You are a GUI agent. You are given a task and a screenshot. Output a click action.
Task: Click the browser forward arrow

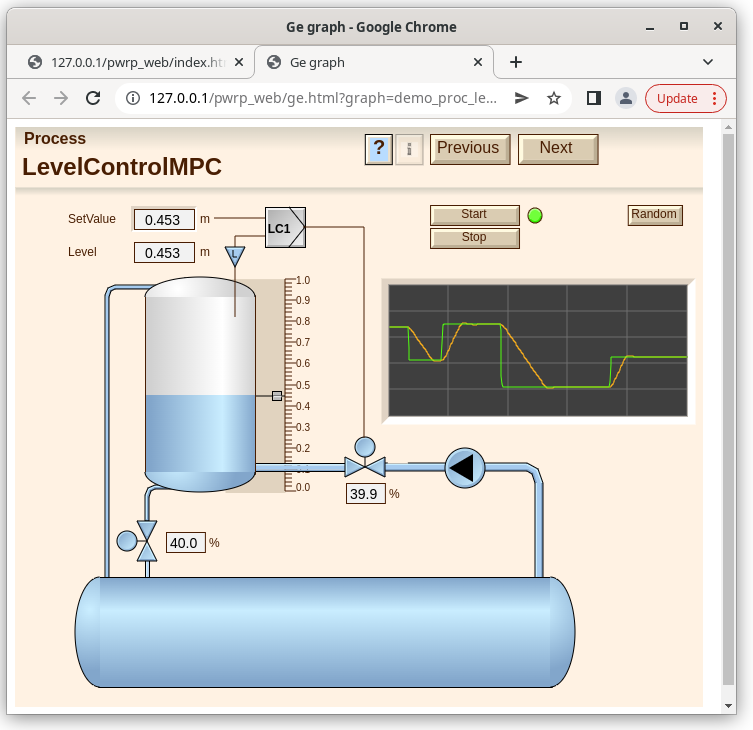tap(61, 98)
